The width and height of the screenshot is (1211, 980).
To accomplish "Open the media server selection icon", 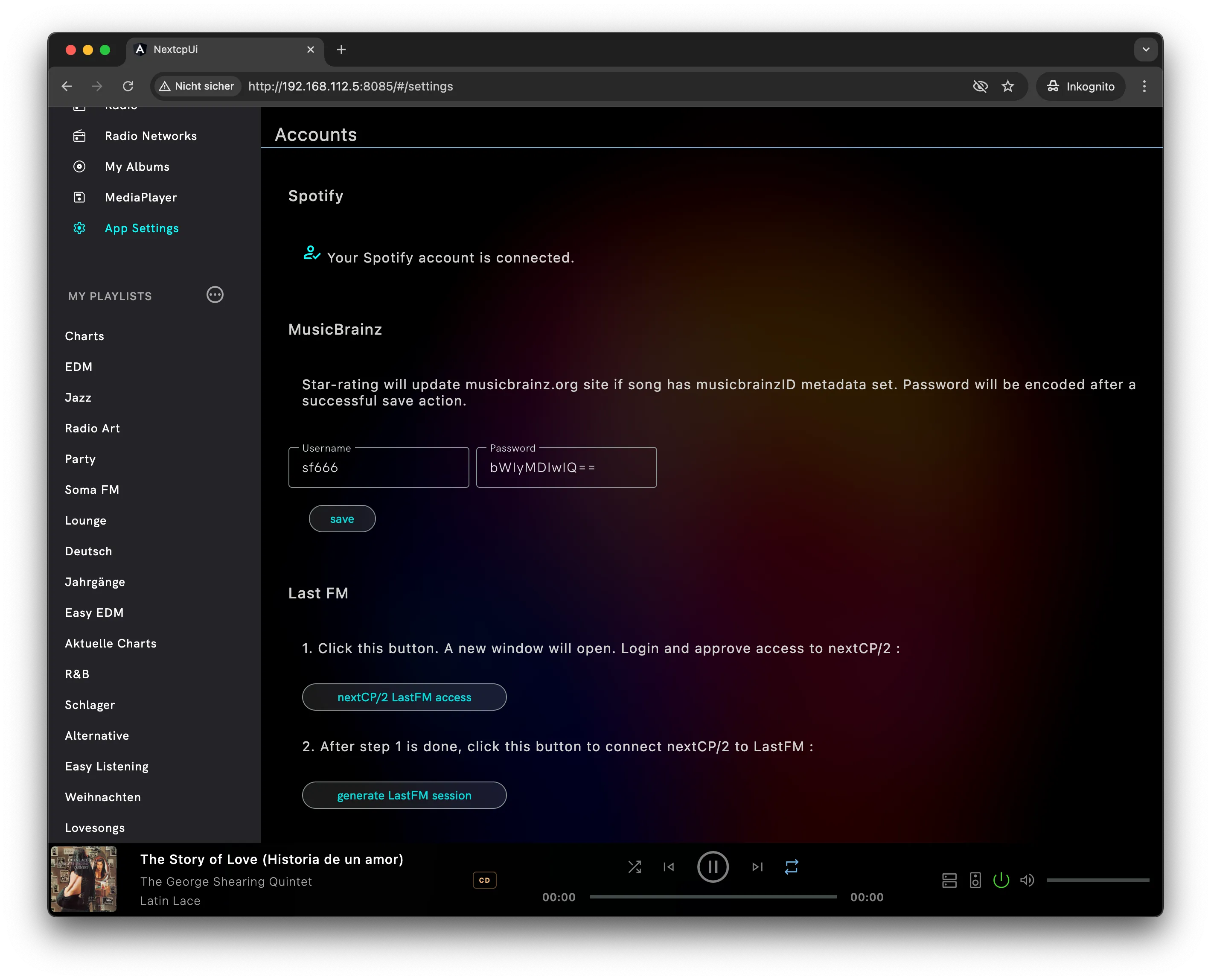I will [x=949, y=880].
